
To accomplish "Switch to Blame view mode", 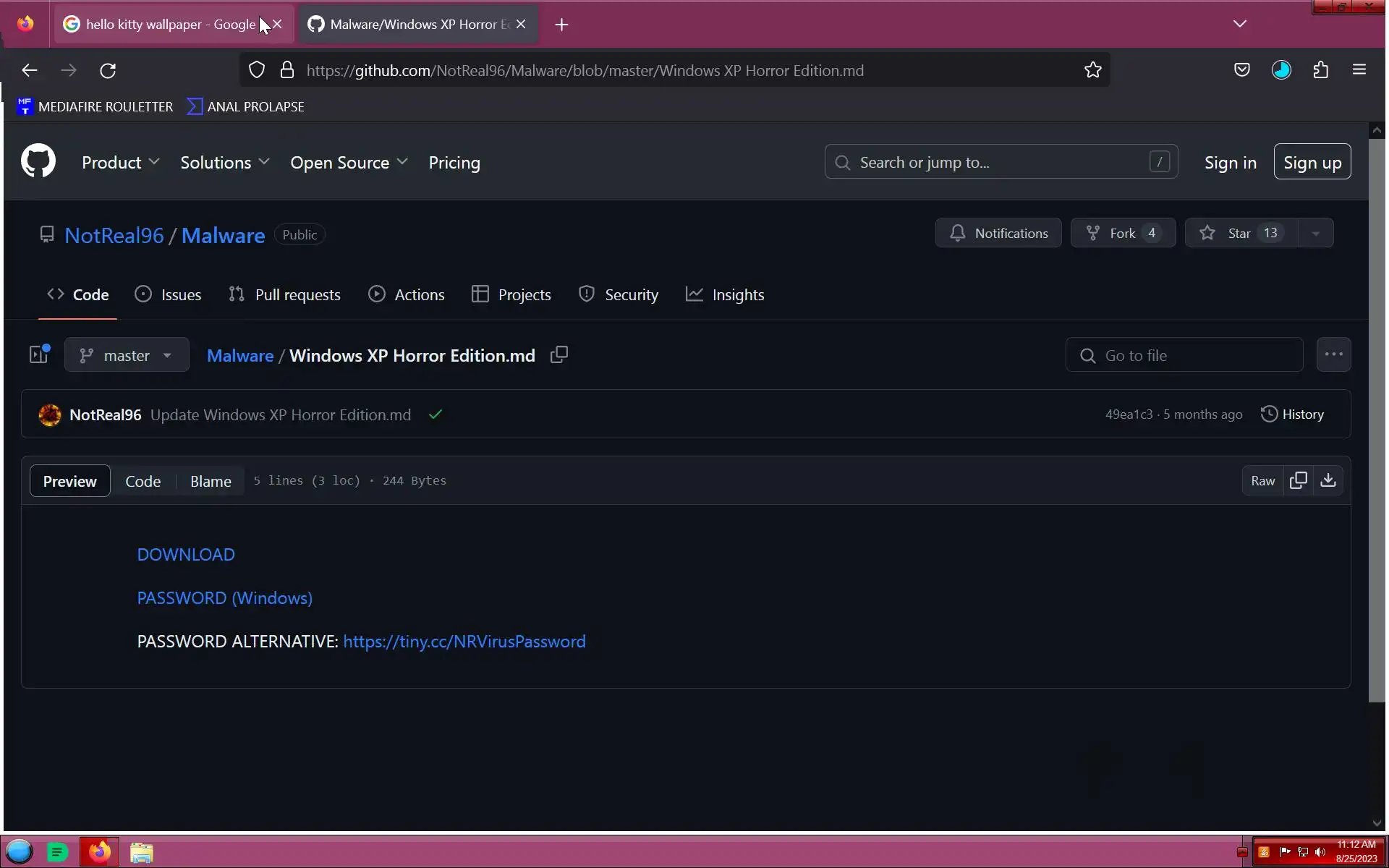I will [x=211, y=481].
